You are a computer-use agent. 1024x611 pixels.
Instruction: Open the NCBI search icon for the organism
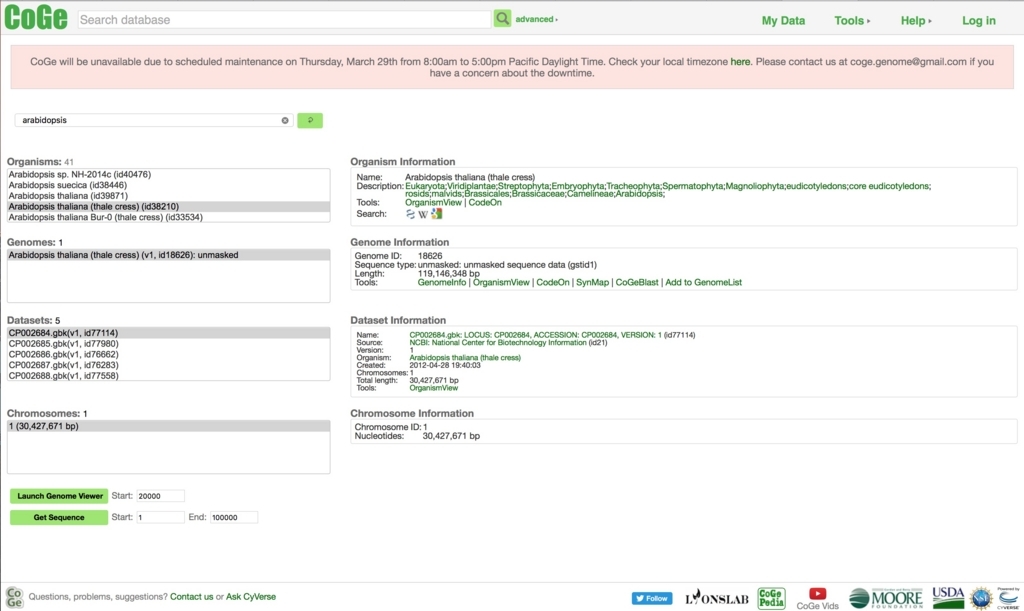pyautogui.click(x=410, y=214)
